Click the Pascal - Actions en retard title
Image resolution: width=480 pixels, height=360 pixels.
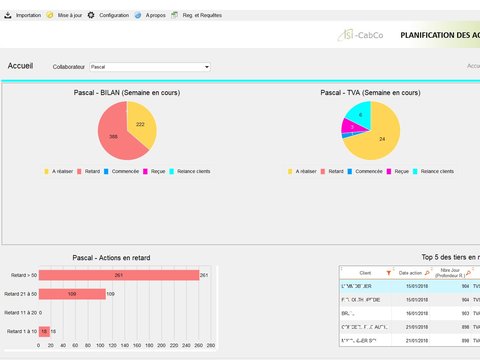(111, 258)
